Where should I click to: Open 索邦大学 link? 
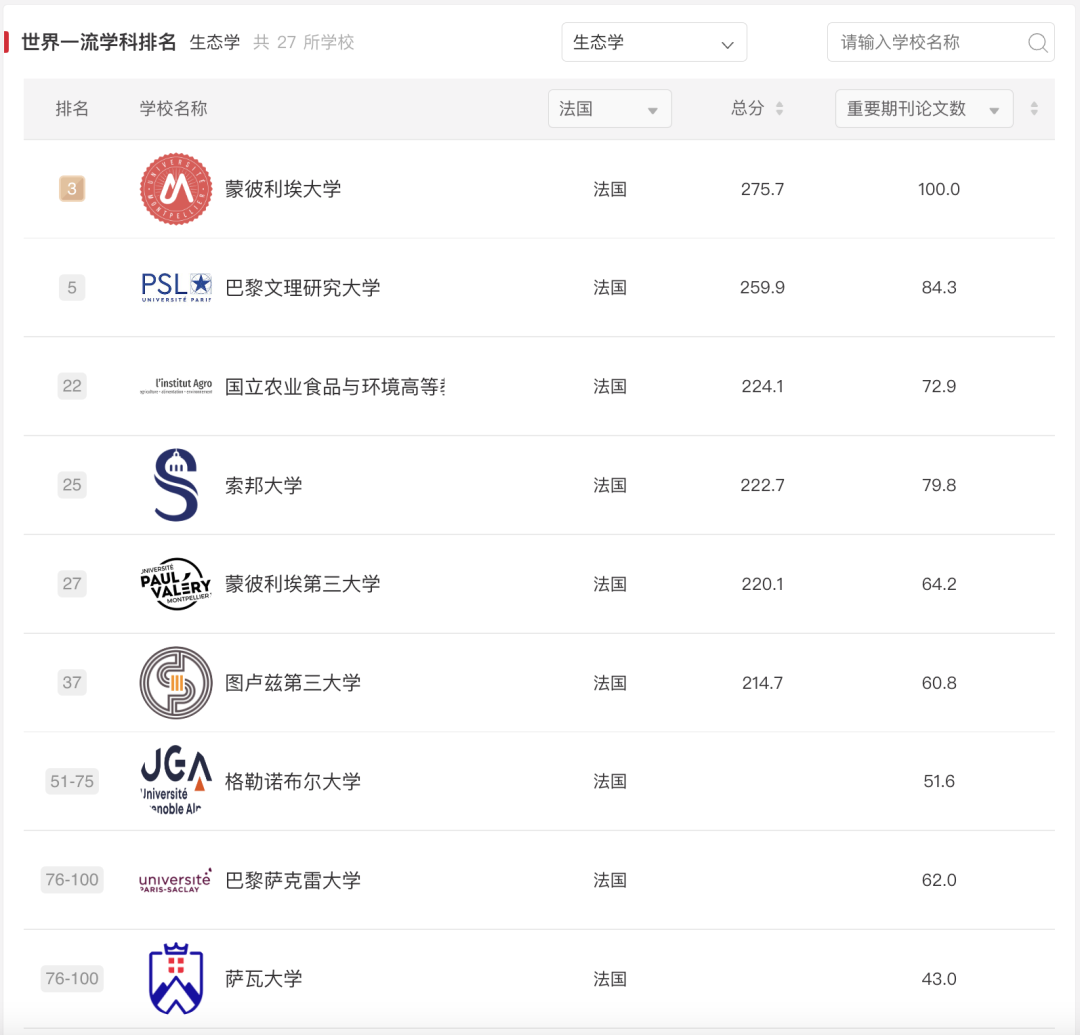(x=264, y=485)
